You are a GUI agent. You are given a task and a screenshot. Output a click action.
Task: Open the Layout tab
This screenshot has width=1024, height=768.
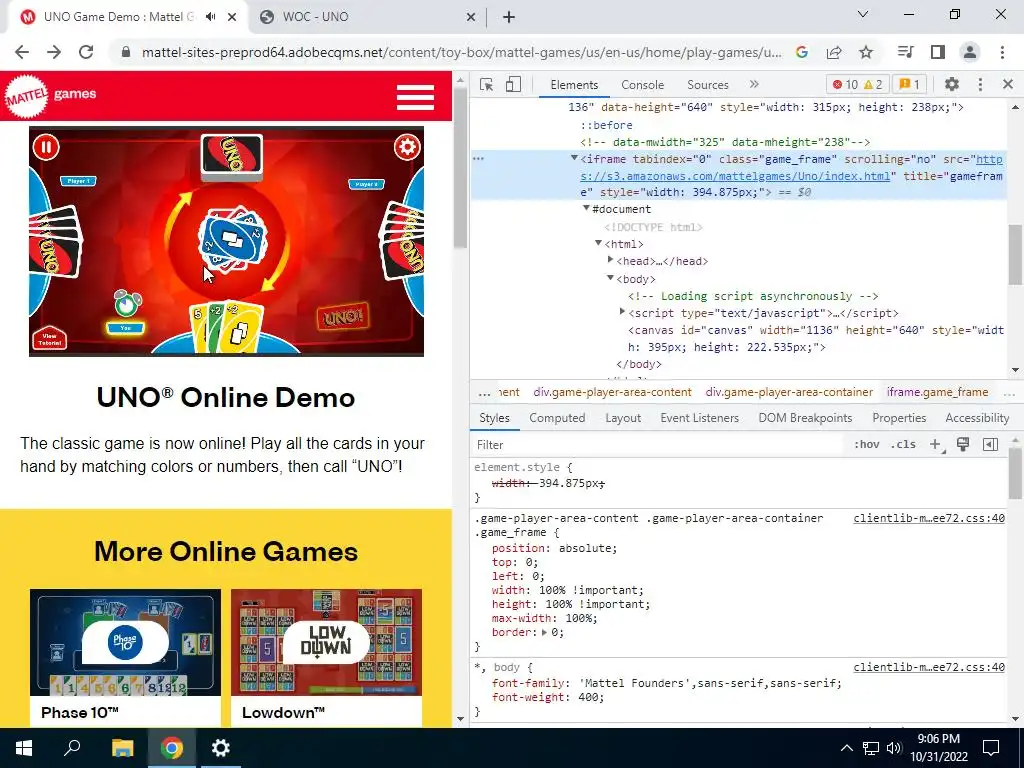click(622, 418)
